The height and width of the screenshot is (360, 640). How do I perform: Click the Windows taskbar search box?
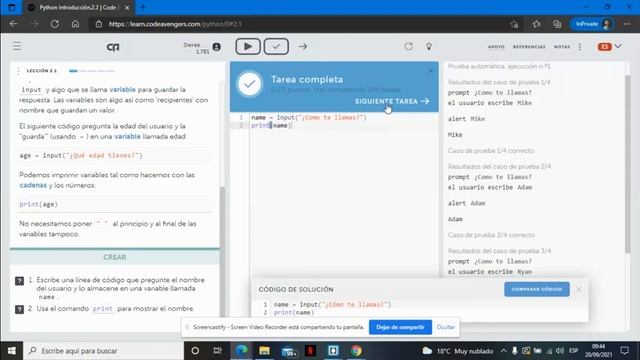(x=104, y=351)
